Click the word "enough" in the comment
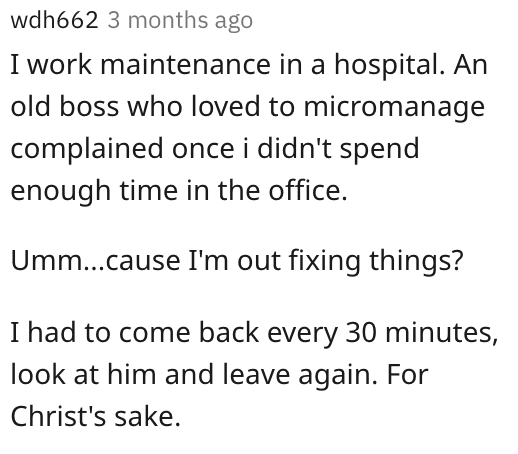This screenshot has height=454, width=518. coord(61,192)
